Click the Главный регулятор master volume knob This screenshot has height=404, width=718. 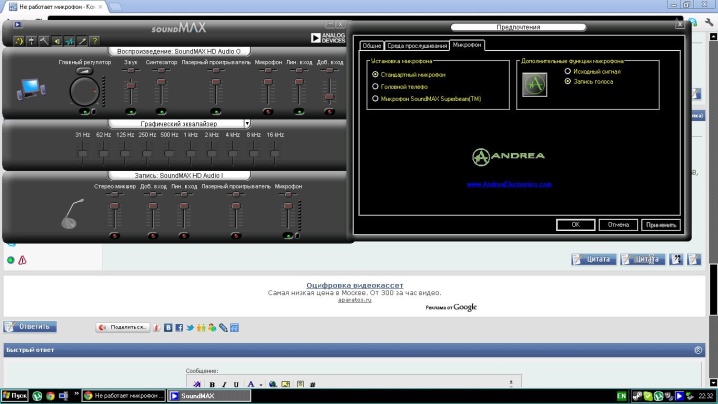[x=84, y=91]
